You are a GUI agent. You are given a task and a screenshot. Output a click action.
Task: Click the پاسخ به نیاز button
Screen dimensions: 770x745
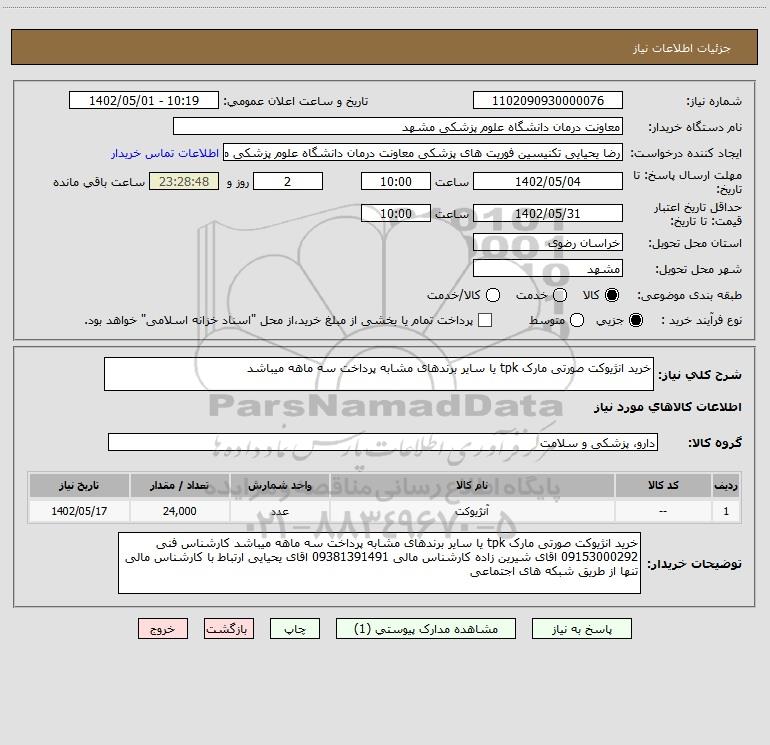581,629
